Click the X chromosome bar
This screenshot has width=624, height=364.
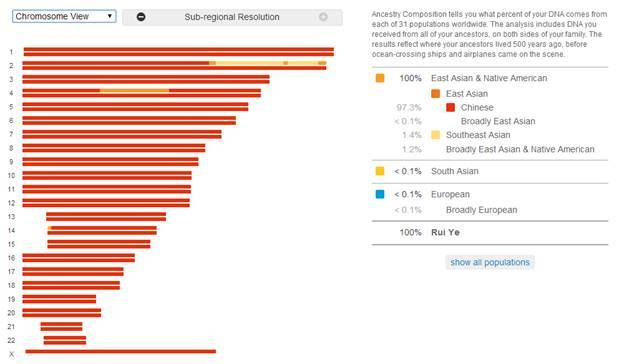coord(121,351)
